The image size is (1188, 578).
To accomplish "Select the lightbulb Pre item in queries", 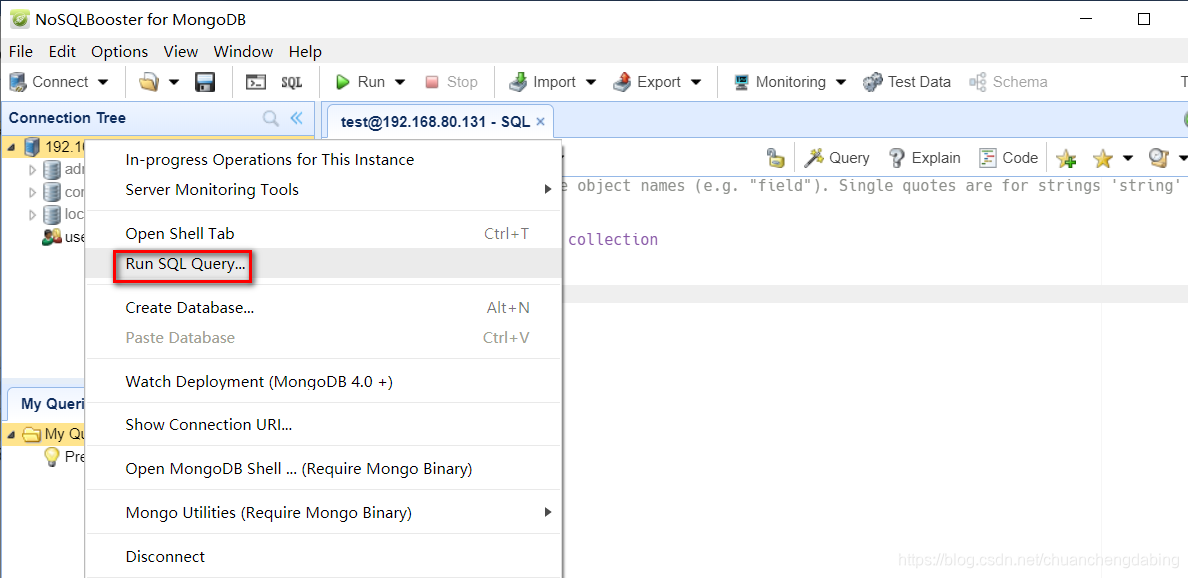I will (x=64, y=457).
